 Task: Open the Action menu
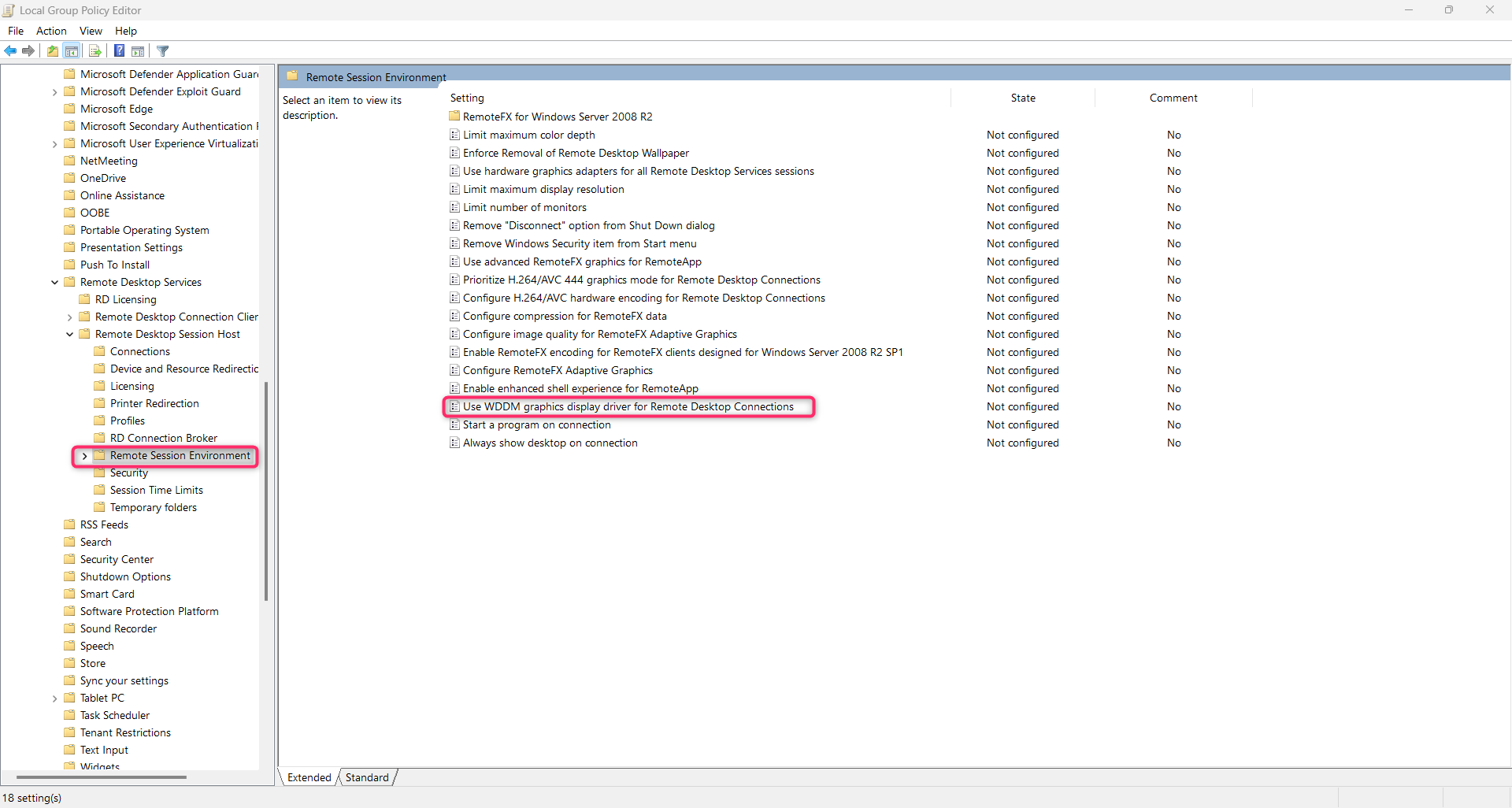(50, 31)
